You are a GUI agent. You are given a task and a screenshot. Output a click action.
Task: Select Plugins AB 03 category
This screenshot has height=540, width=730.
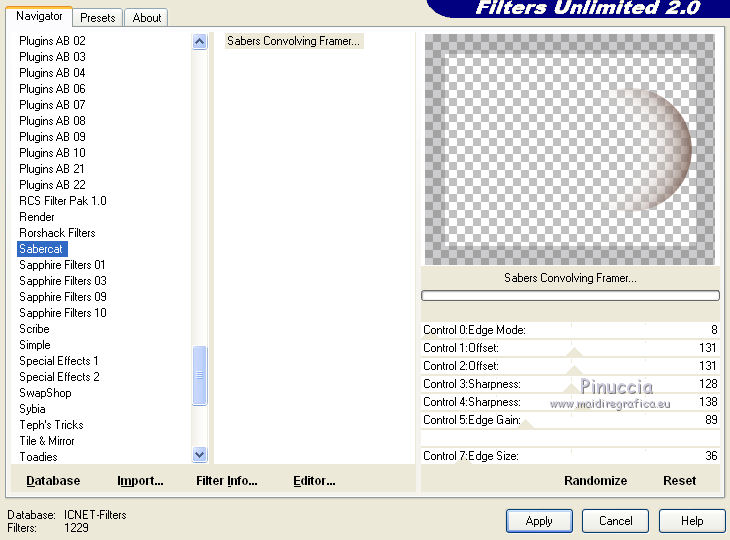pos(52,57)
